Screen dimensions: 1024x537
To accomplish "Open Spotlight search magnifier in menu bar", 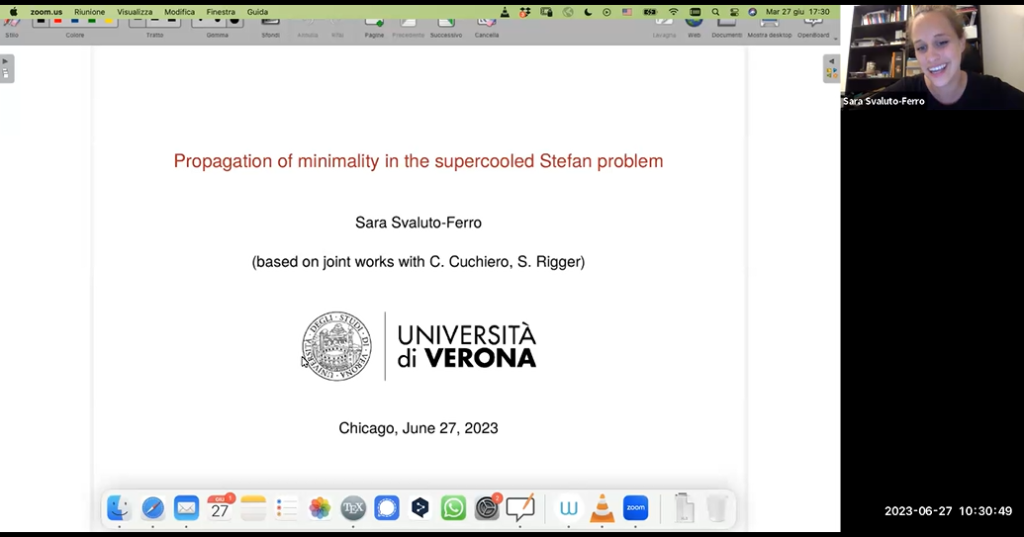I will coord(716,12).
